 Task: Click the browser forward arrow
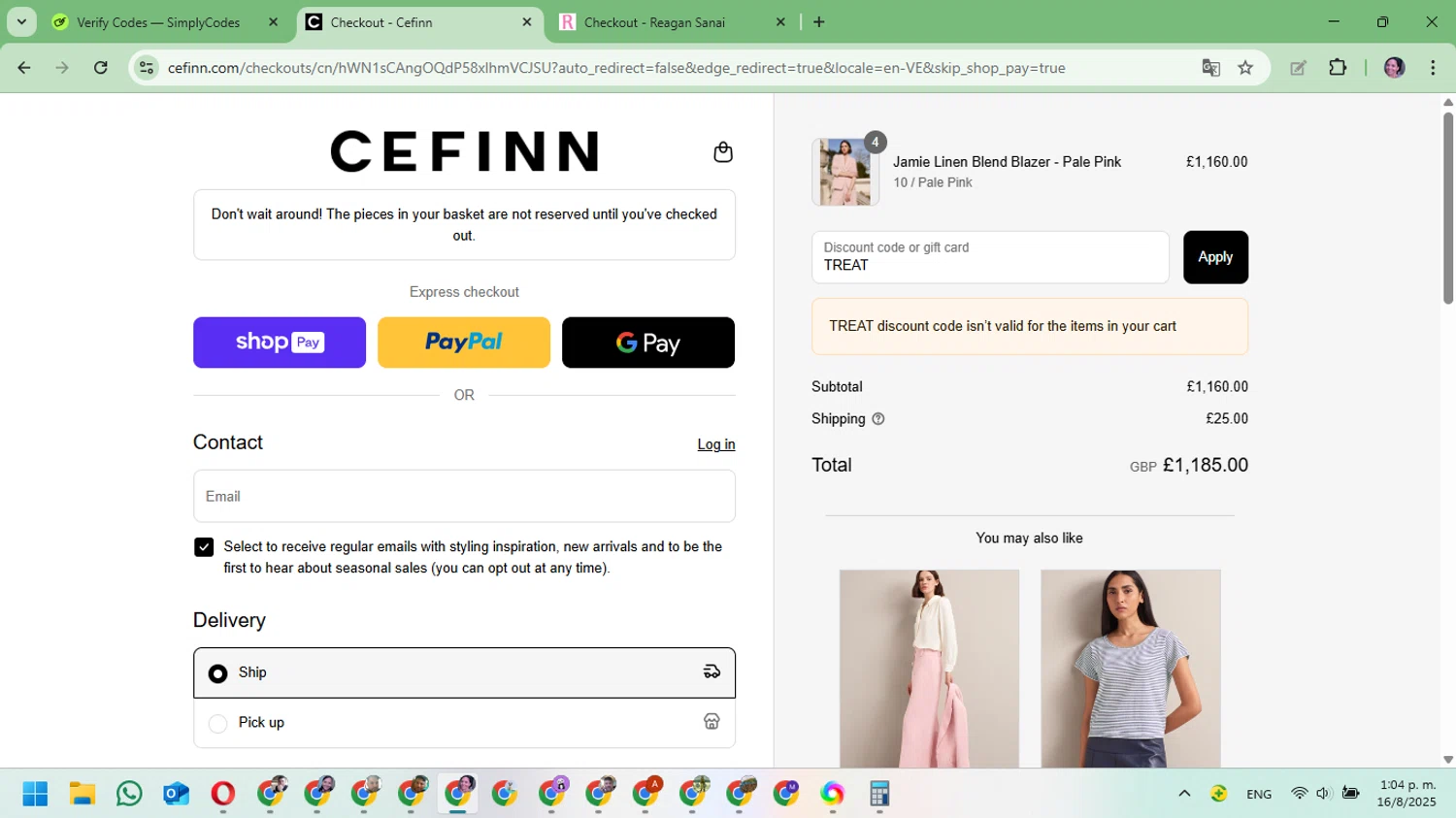point(62,68)
